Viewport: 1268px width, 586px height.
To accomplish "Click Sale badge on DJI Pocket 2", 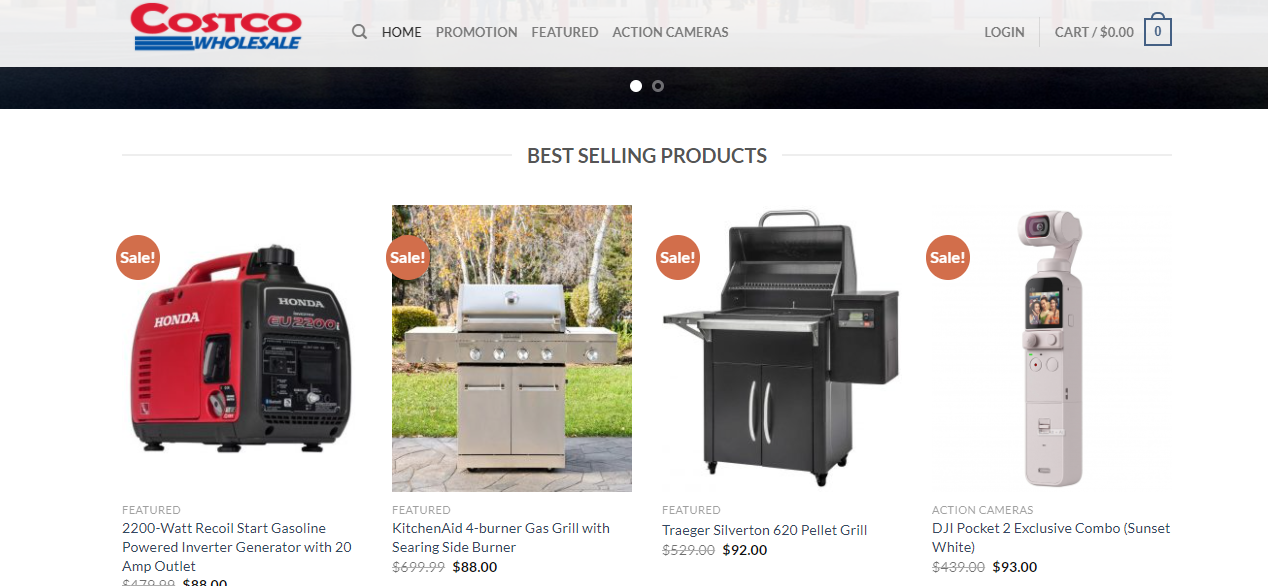I will [948, 257].
